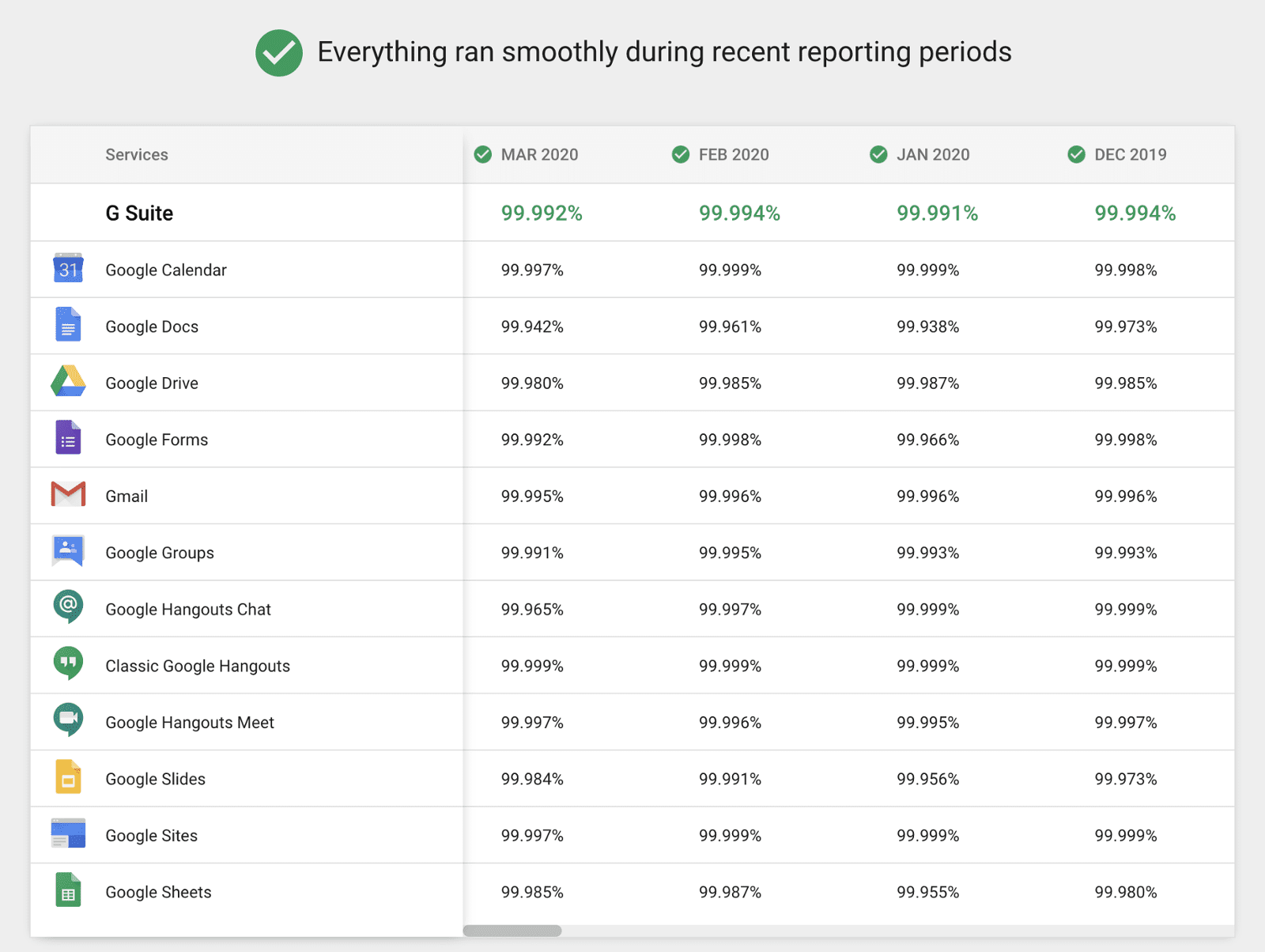Viewport: 1265px width, 952px height.
Task: Click the Classic Google Hangouts icon
Action: 68,664
